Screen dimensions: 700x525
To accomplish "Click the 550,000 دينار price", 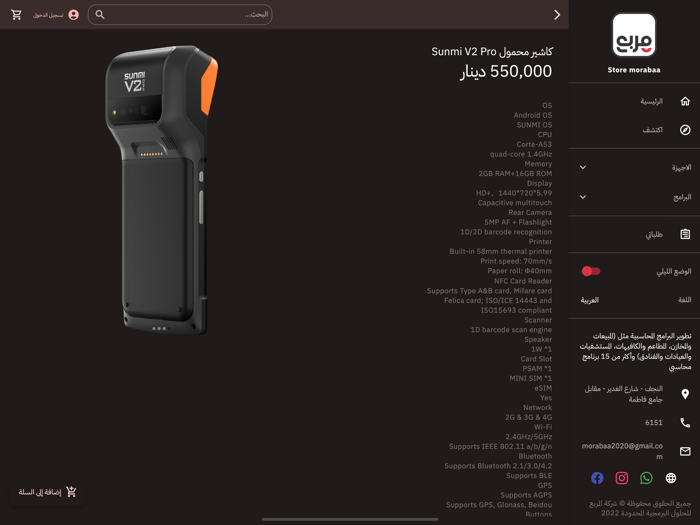I will tap(506, 71).
